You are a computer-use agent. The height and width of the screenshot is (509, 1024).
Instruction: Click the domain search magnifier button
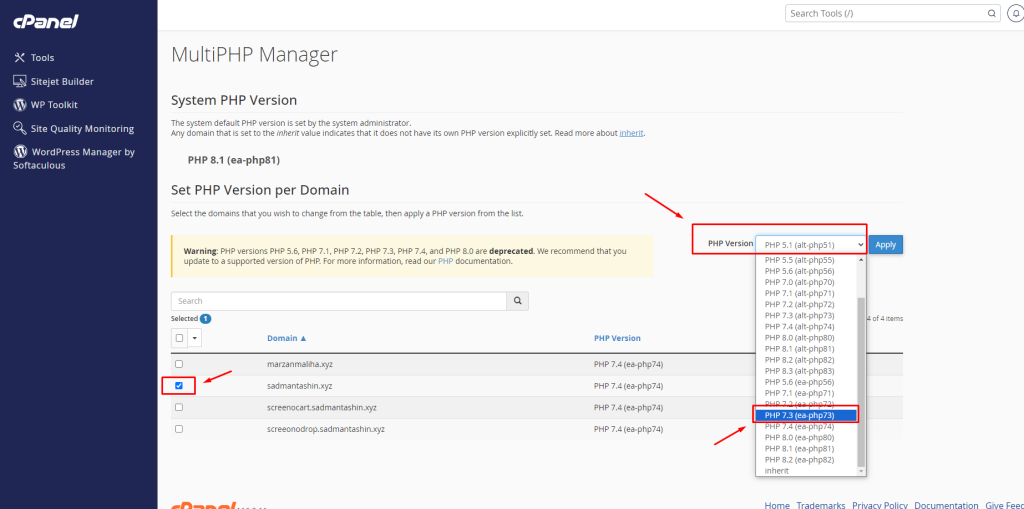tap(517, 300)
